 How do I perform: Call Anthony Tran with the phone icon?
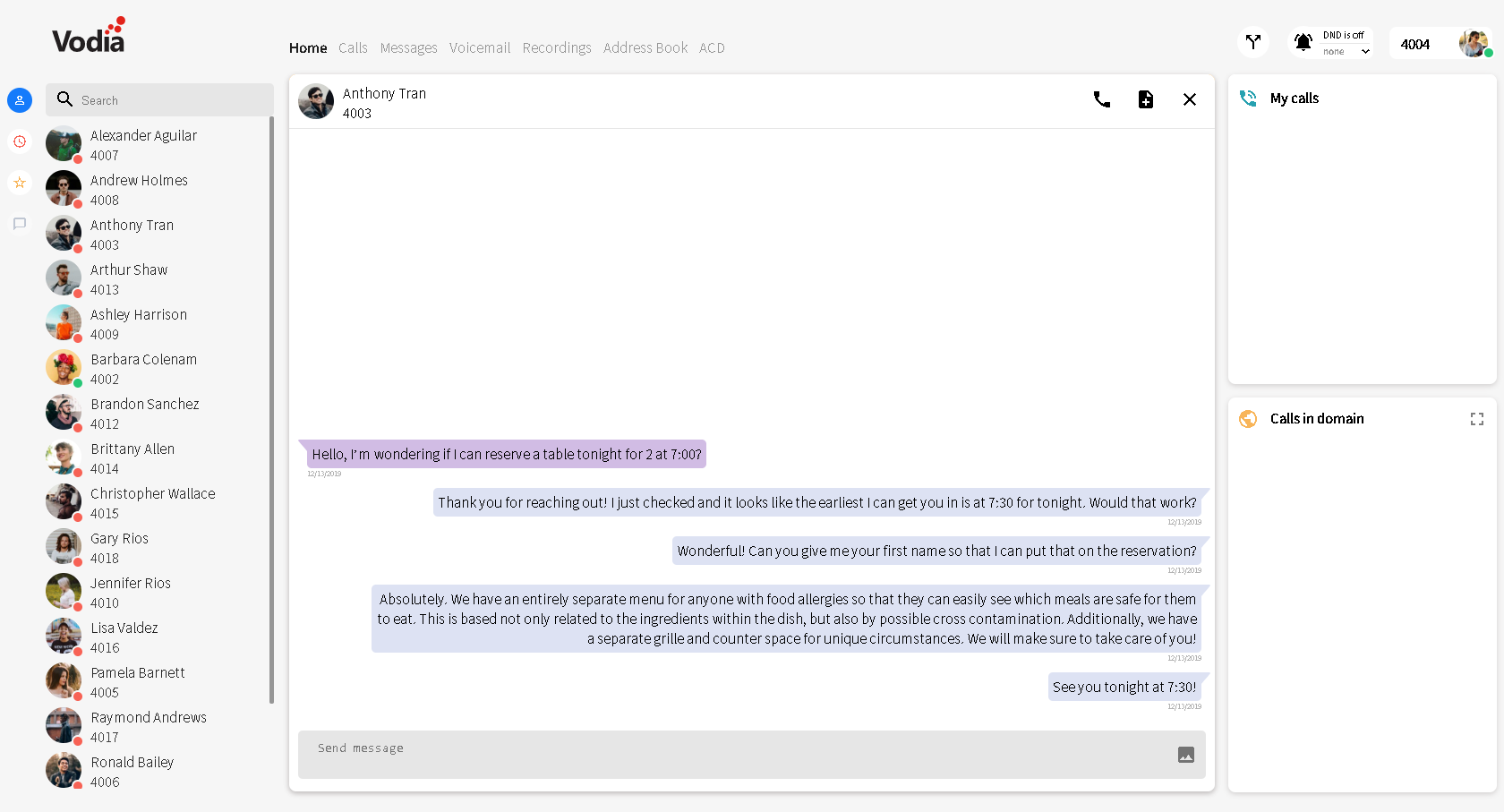1102,99
